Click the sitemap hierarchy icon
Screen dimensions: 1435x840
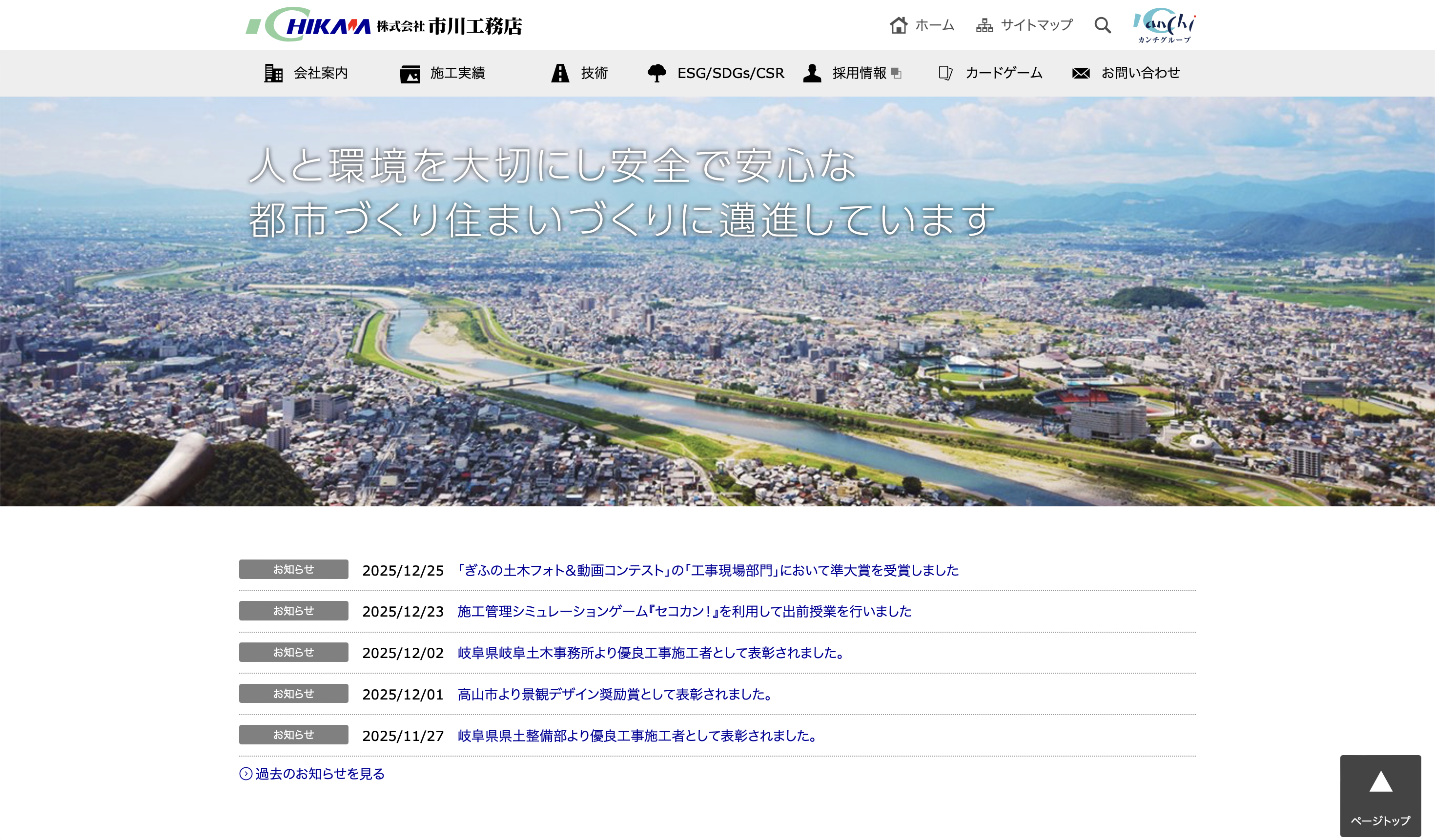[984, 25]
